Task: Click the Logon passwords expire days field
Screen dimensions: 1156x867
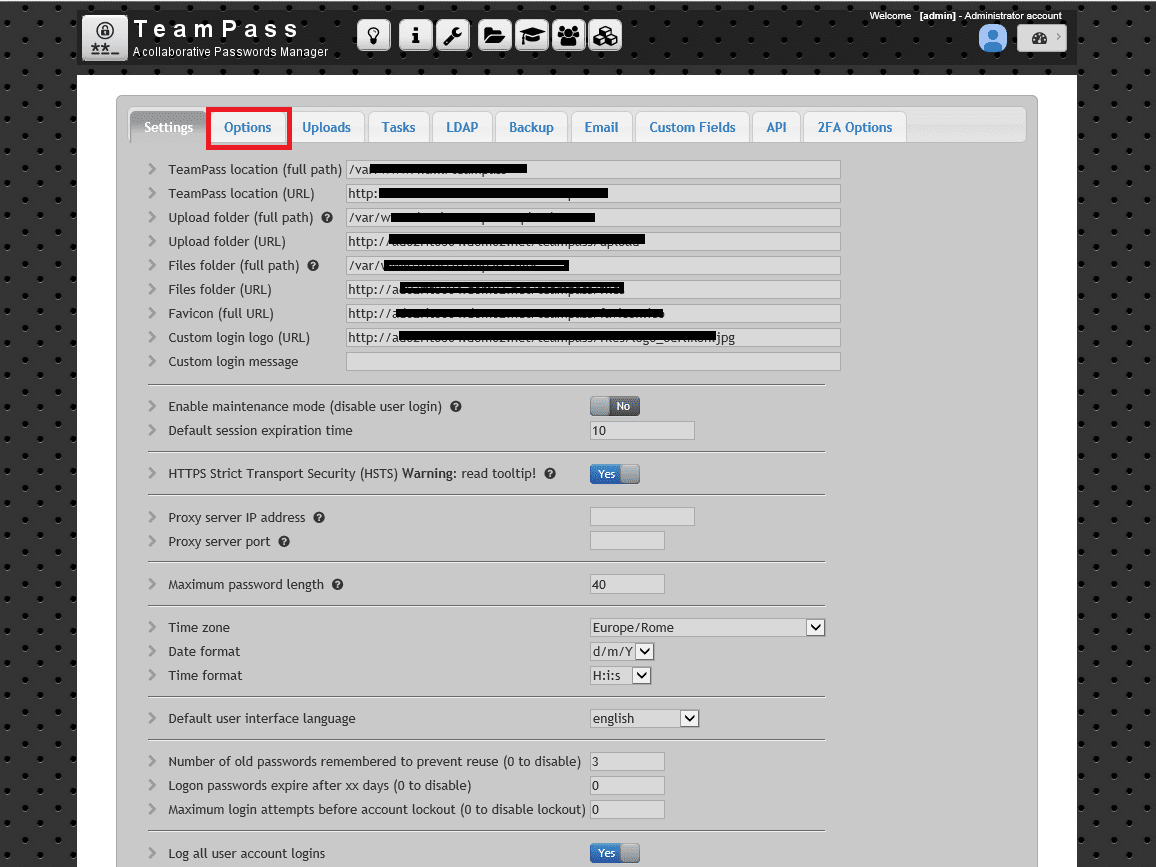Action: (627, 786)
